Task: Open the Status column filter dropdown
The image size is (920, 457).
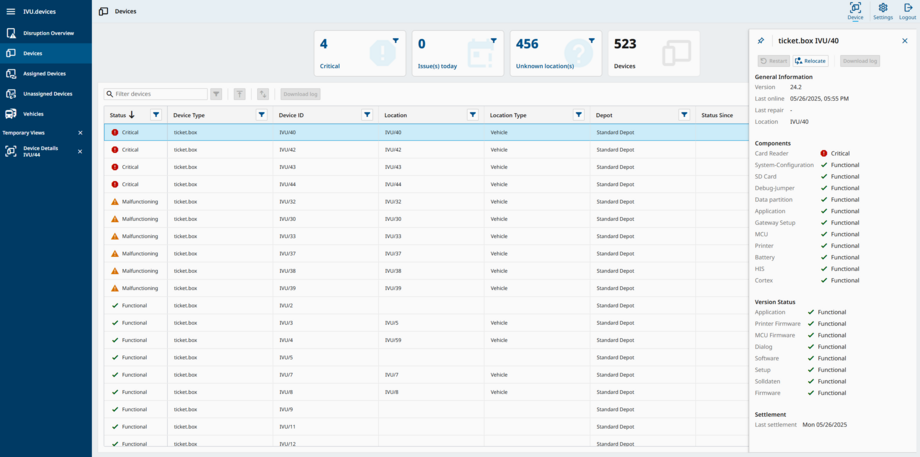Action: click(156, 115)
